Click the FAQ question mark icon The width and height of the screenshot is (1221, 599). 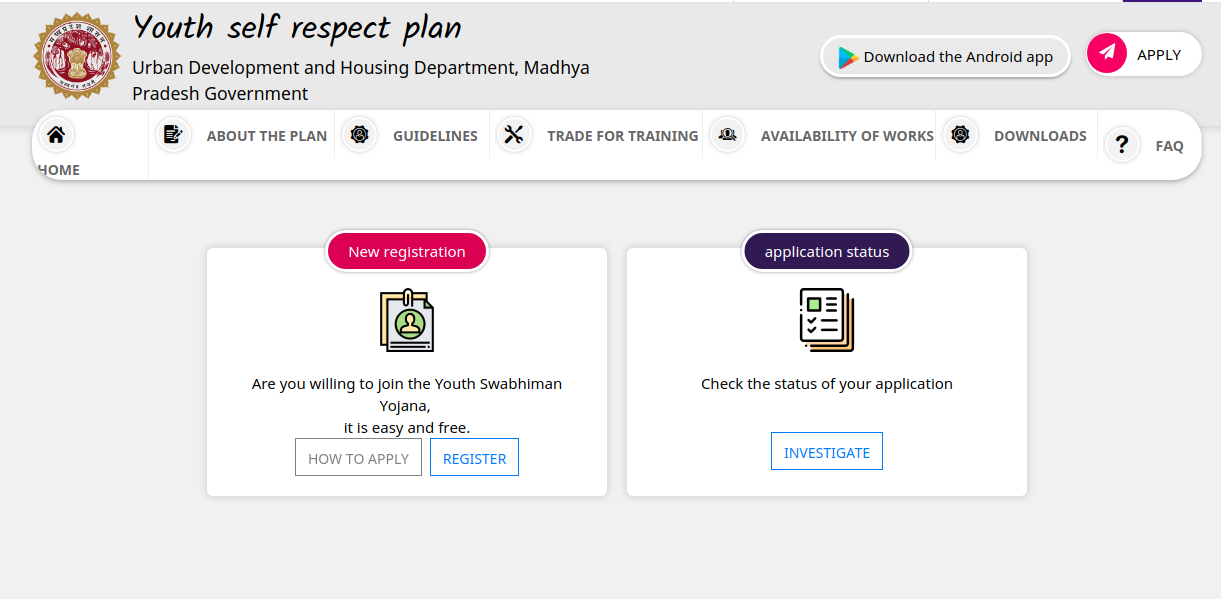pos(1121,144)
